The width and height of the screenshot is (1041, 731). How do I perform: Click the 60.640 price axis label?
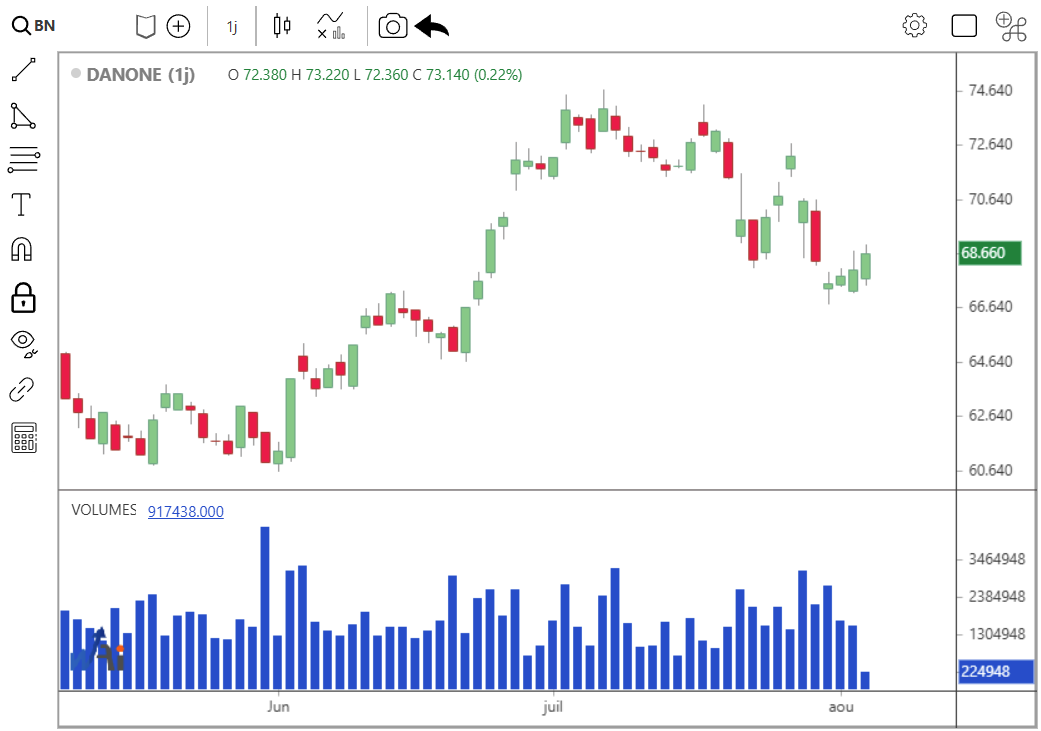click(990, 470)
